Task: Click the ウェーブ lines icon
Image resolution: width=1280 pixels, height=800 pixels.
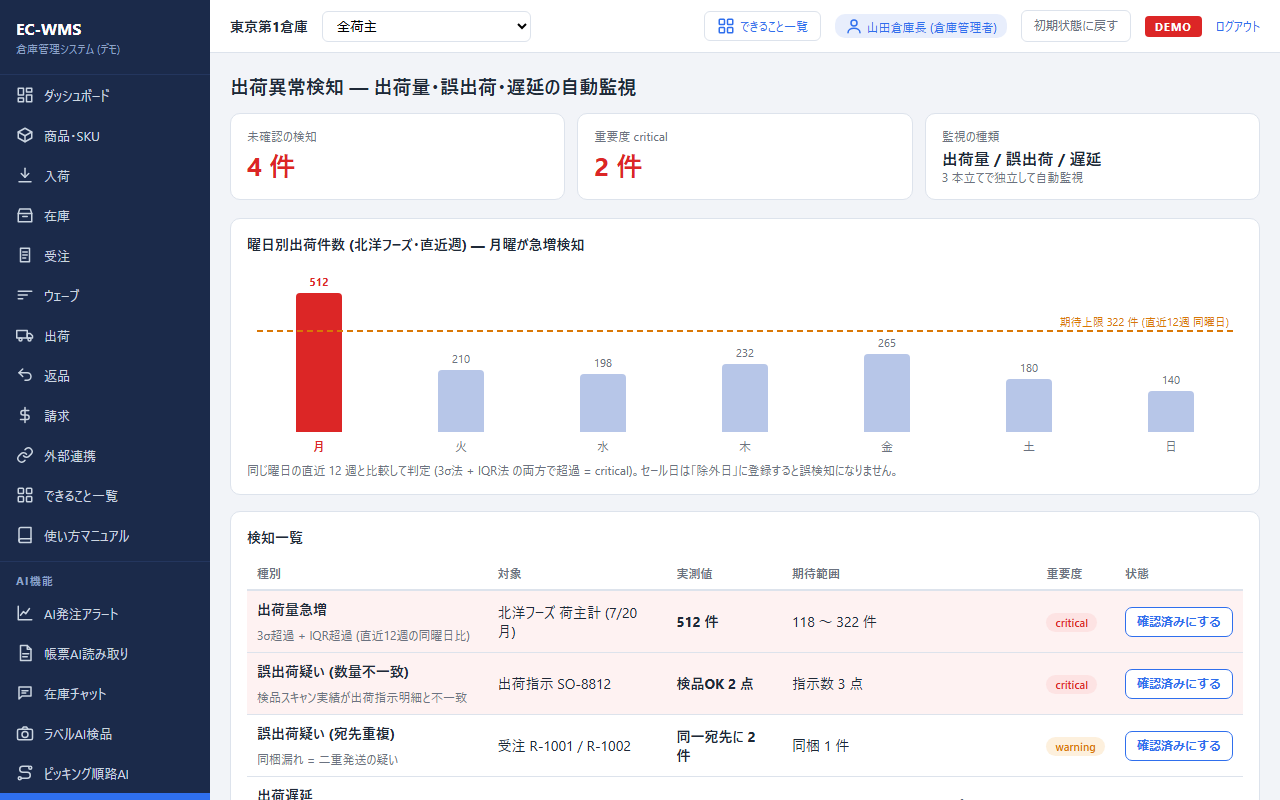Action: (x=25, y=296)
